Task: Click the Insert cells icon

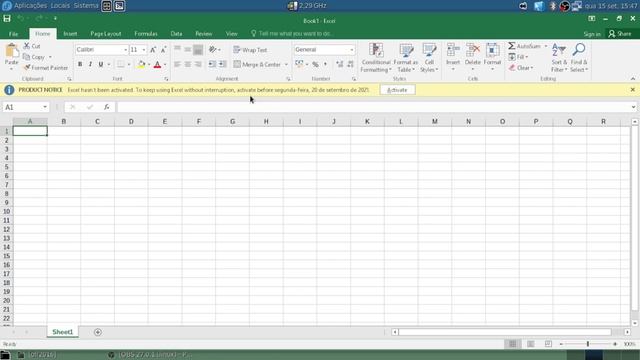Action: click(x=453, y=51)
